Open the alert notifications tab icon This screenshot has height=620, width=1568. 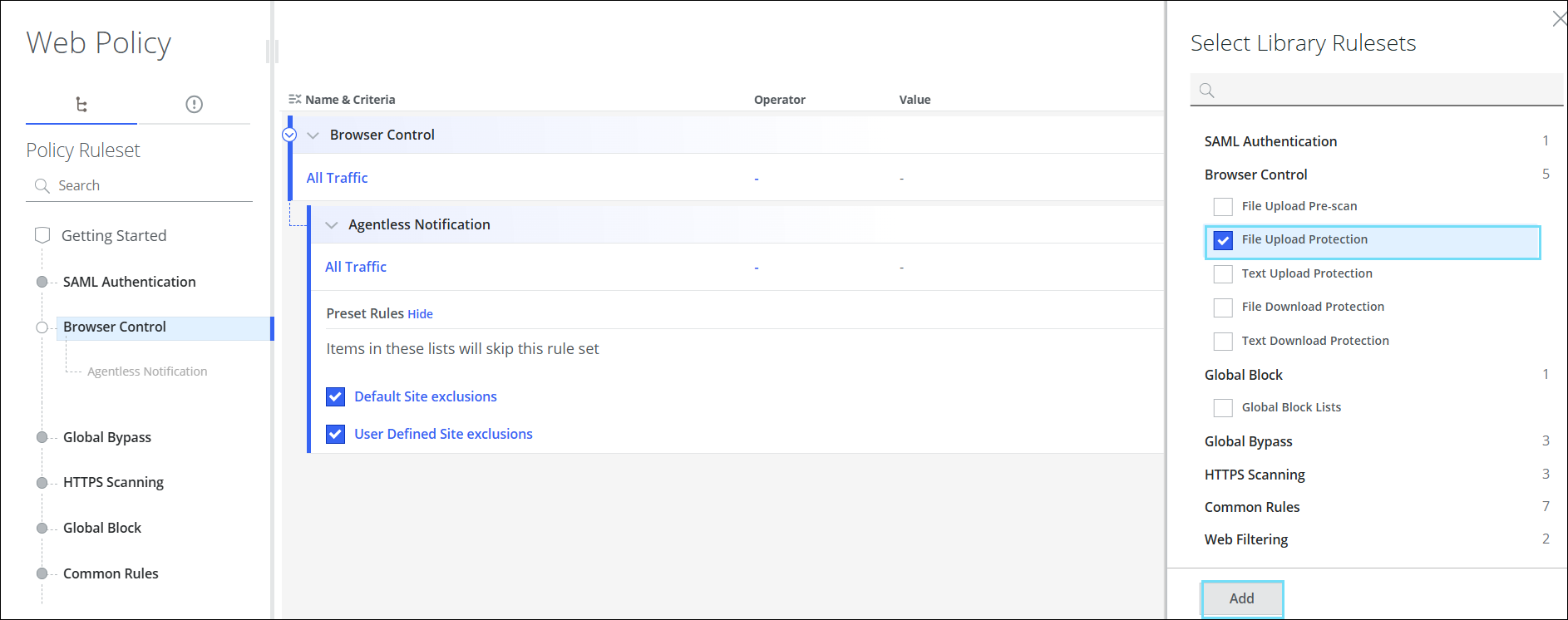[194, 105]
